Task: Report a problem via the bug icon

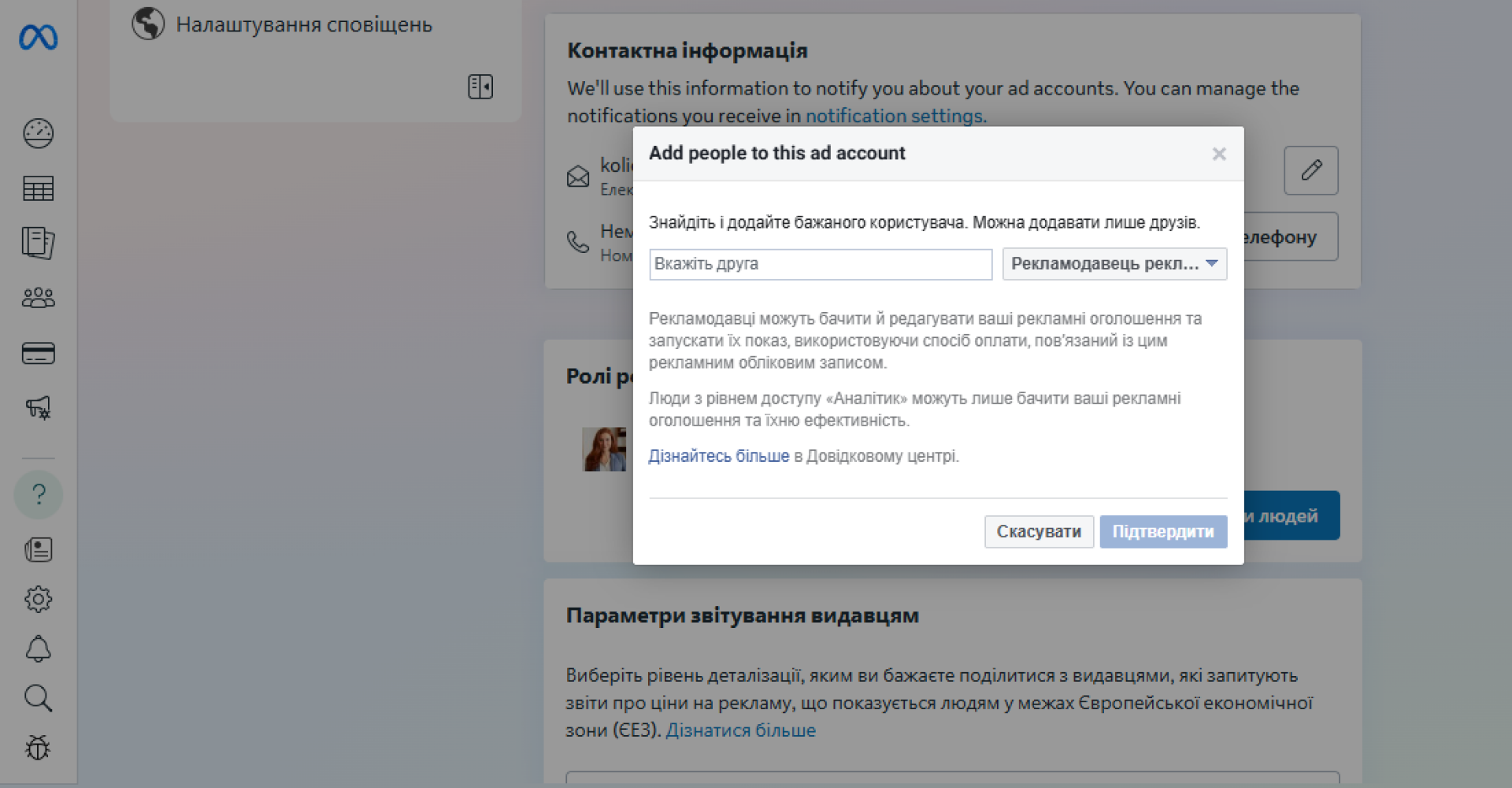Action: coord(37,749)
